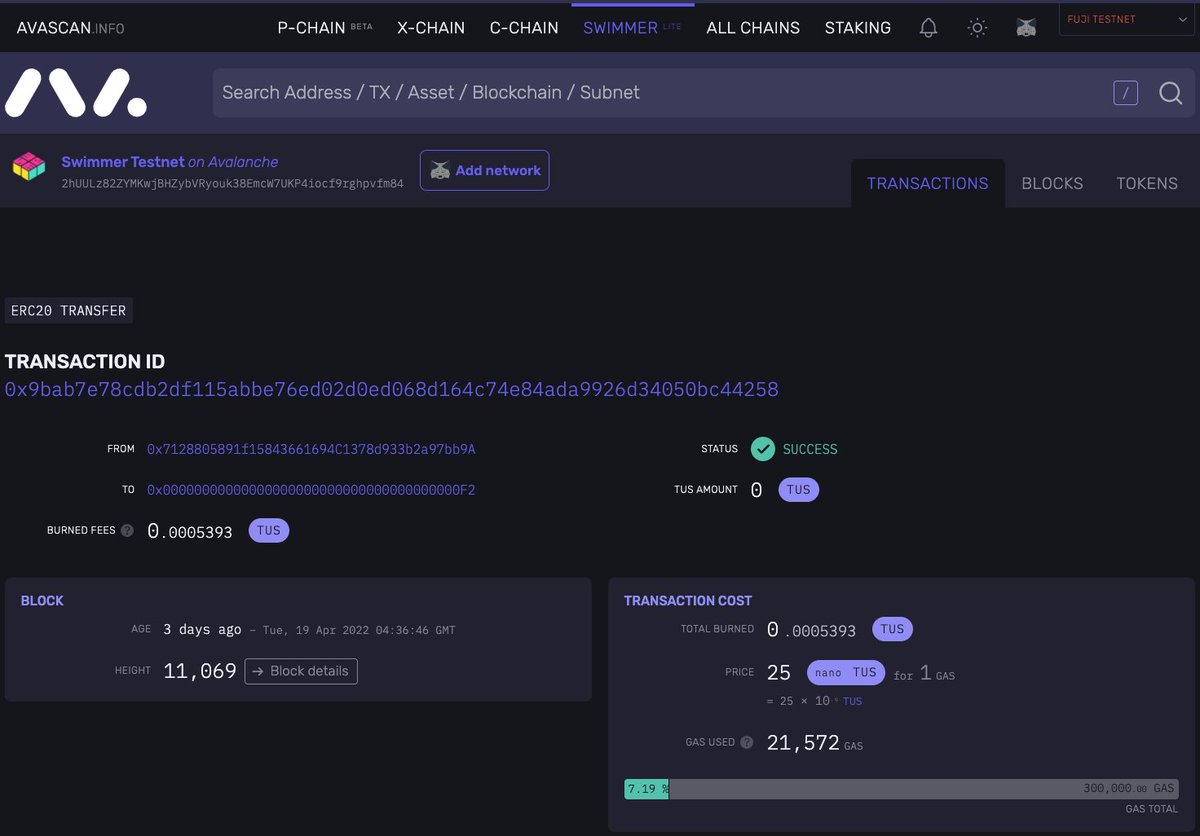
Task: Click the TRANSACTION COST section heading
Action: (x=688, y=601)
